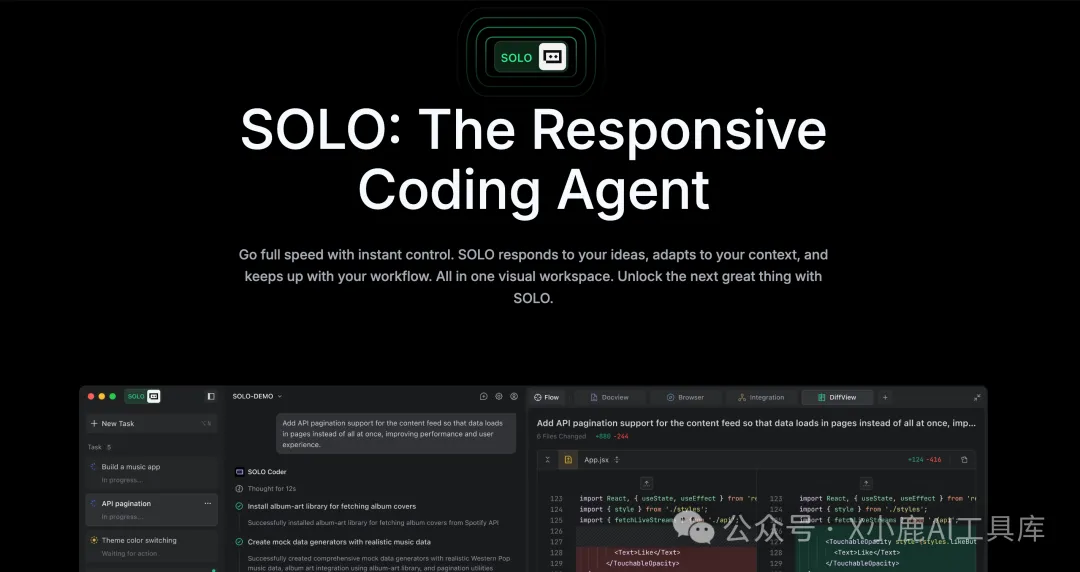Click the App.jsx copy icon
This screenshot has height=572, width=1080.
[x=964, y=460]
